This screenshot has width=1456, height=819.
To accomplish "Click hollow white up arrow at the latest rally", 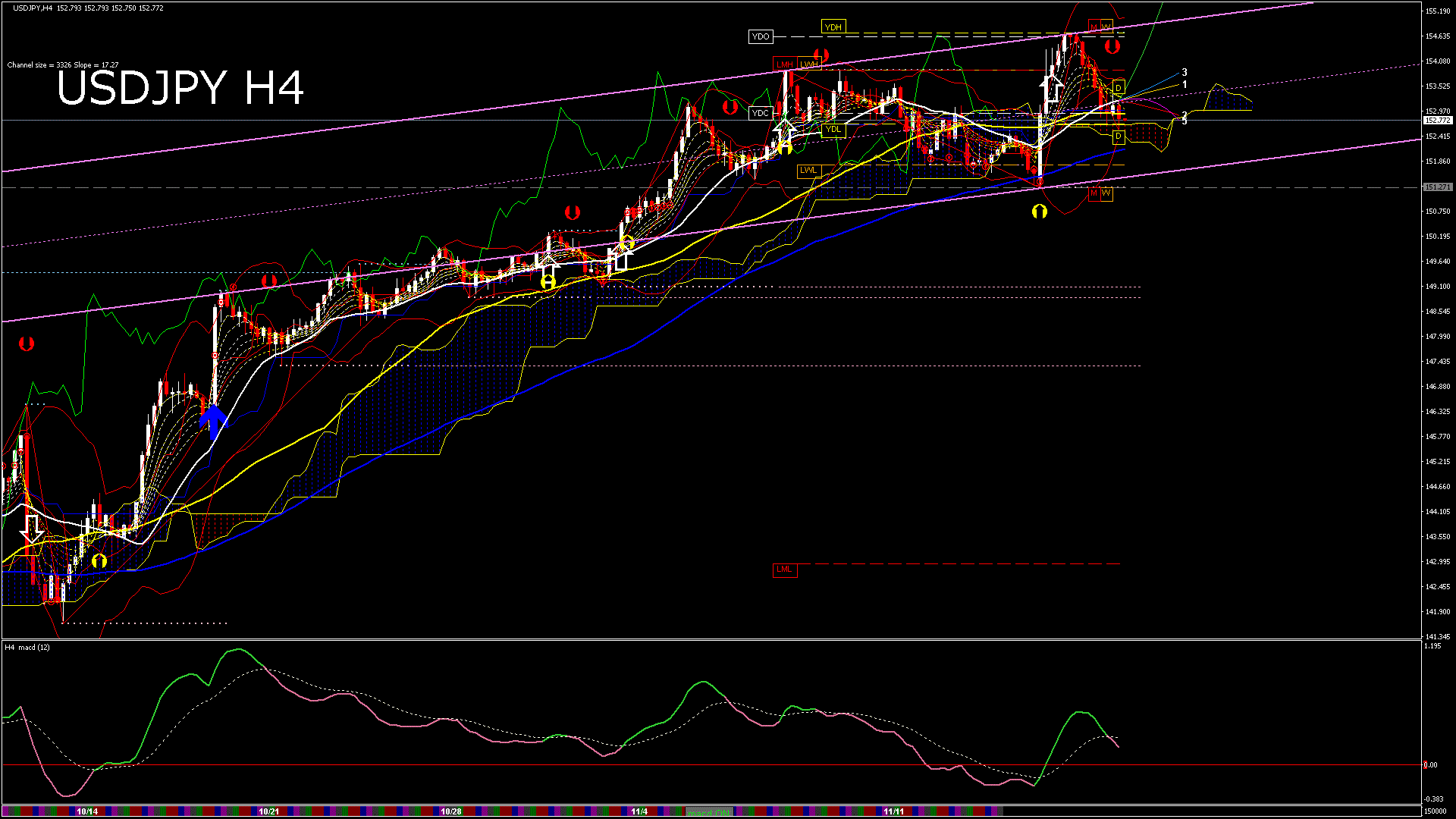I will click(x=1052, y=89).
